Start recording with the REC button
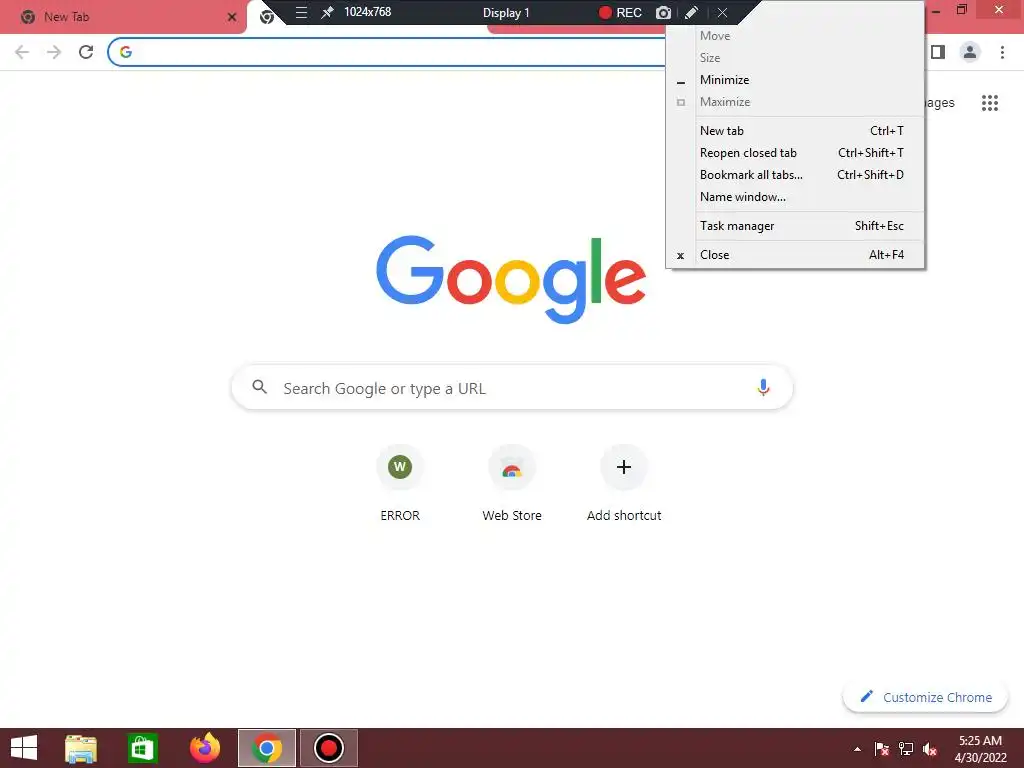Screen dimensions: 1024x768 [x=620, y=12]
